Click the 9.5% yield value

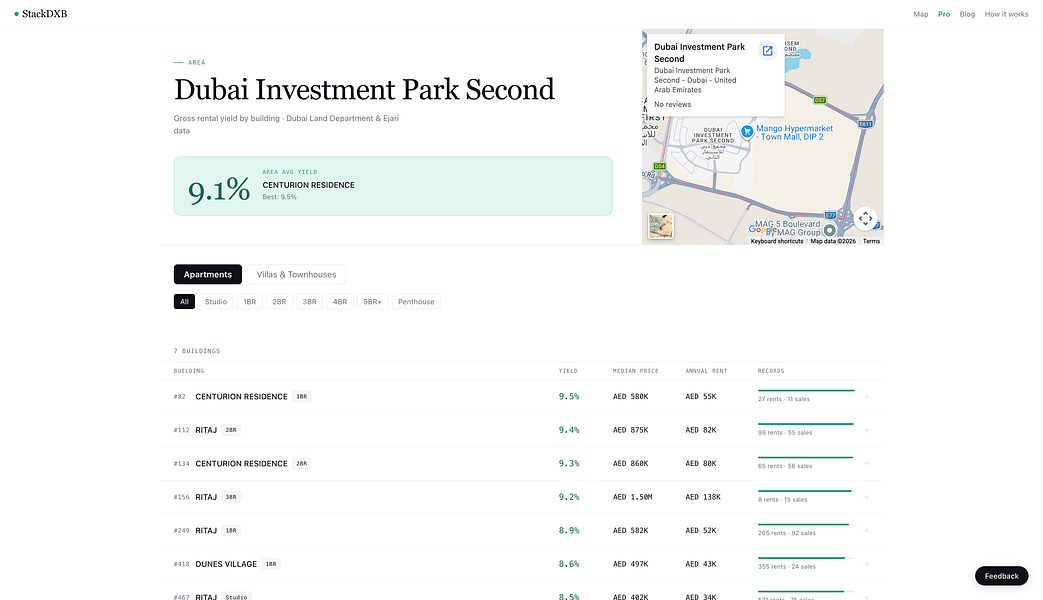pyautogui.click(x=569, y=396)
